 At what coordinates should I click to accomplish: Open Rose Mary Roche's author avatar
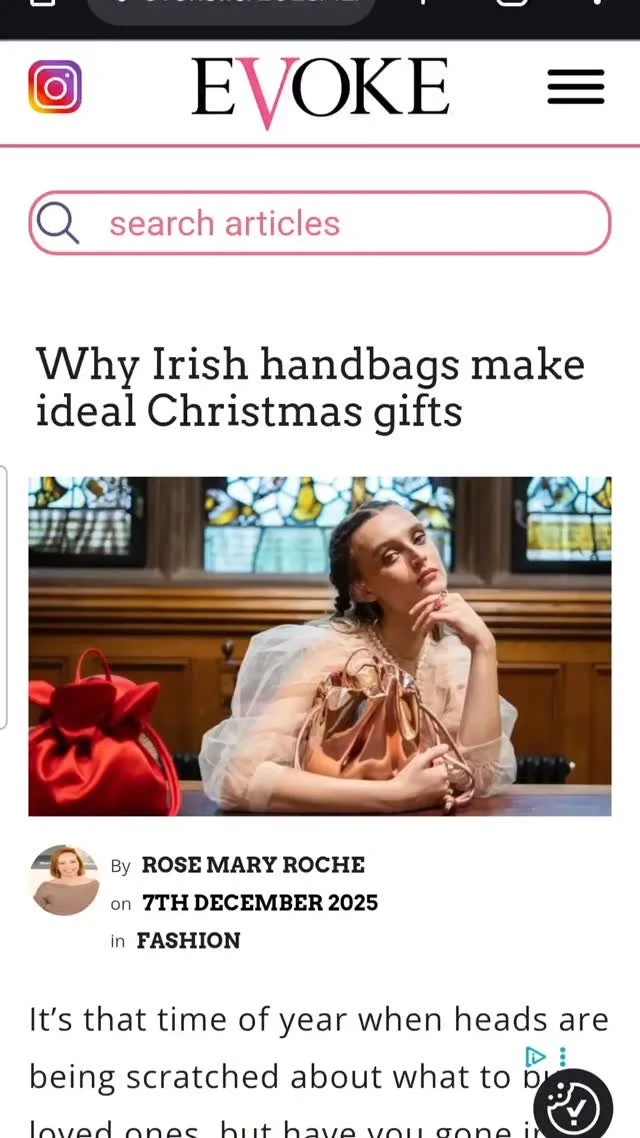tap(65, 880)
